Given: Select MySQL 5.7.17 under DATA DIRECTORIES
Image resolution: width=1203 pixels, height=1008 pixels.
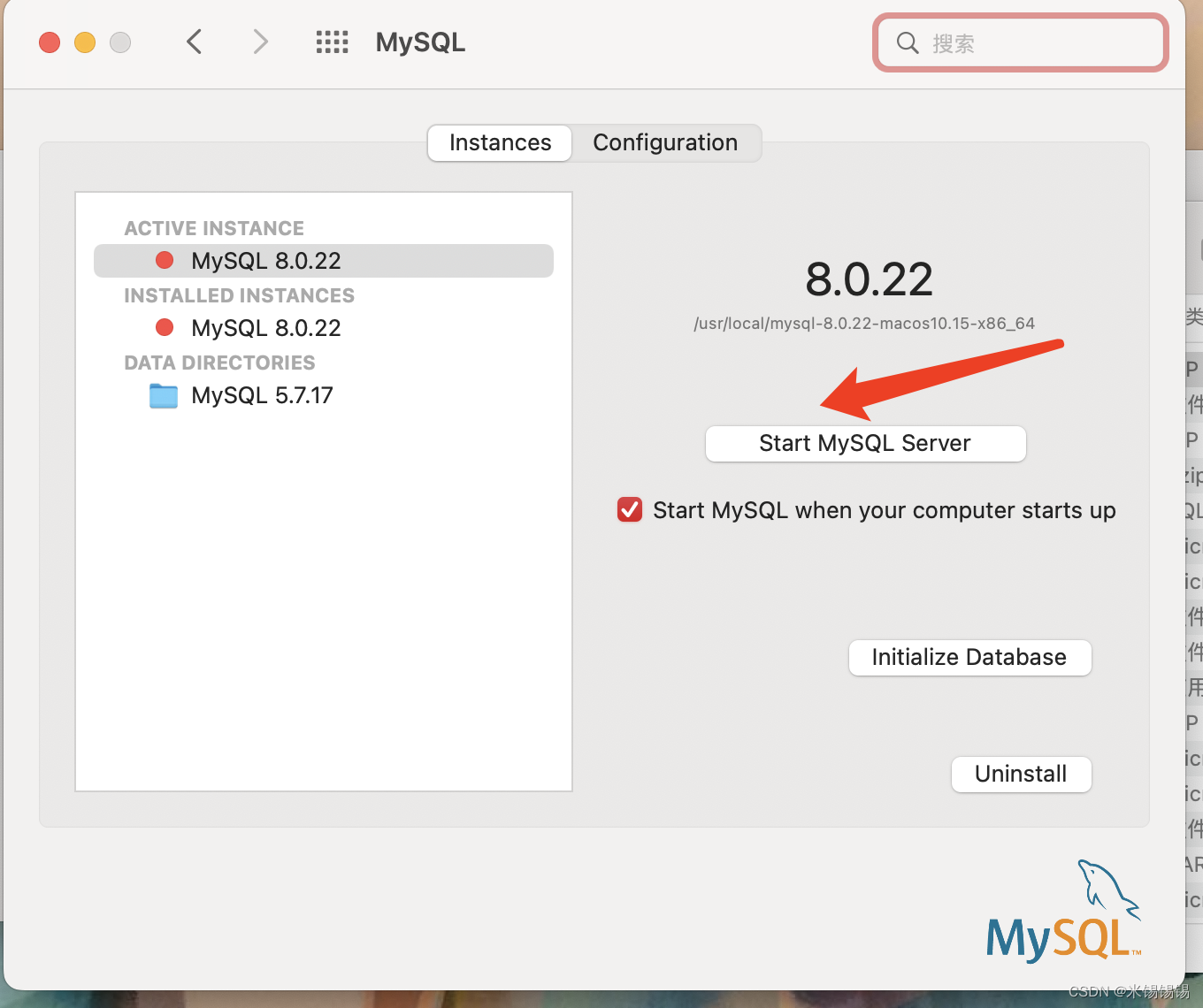Looking at the screenshot, I should 261,395.
